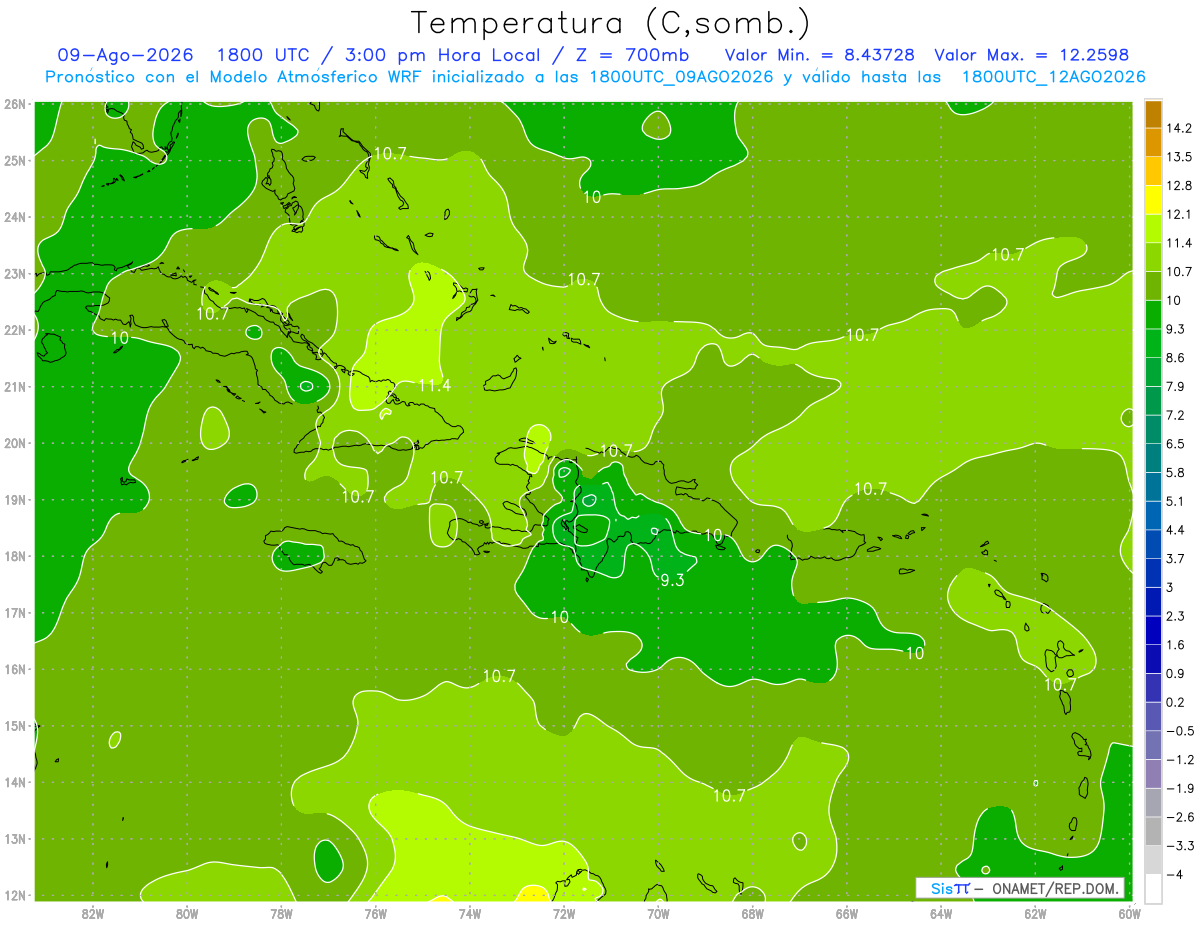Viewport: 1200px width, 927px height.
Task: Pick the white swatch below -4
Action: pyautogui.click(x=1153, y=887)
